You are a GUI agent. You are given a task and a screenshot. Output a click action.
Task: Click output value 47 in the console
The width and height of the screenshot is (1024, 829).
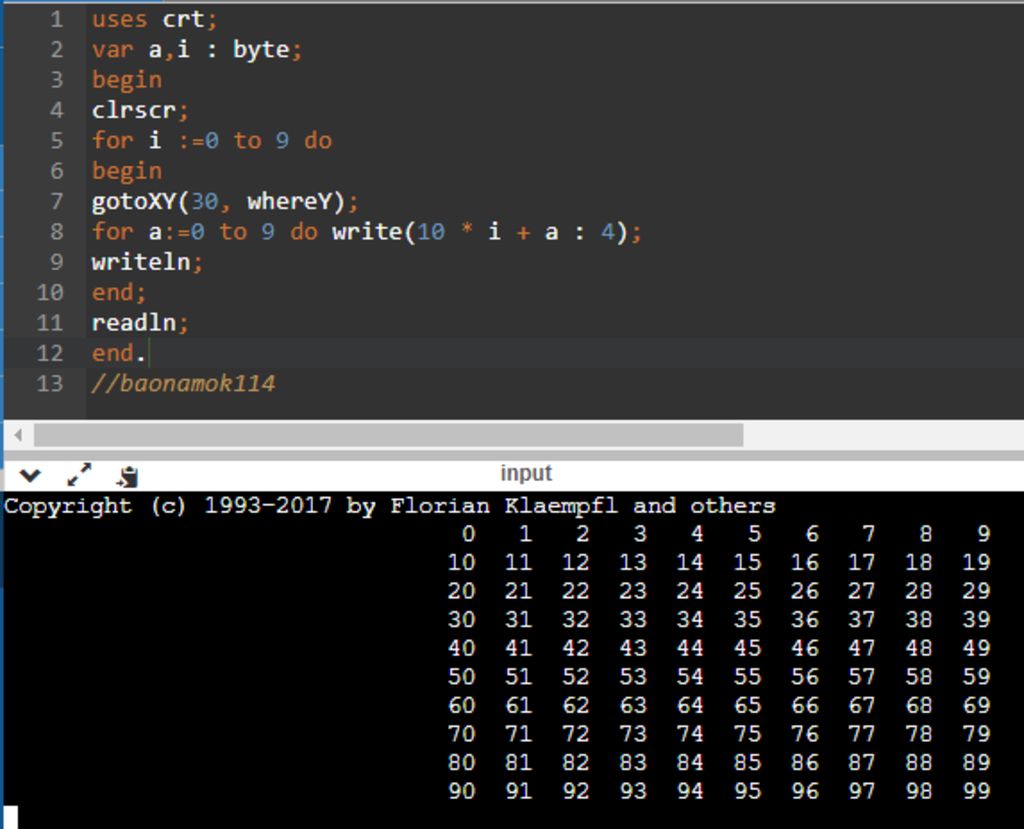click(861, 648)
